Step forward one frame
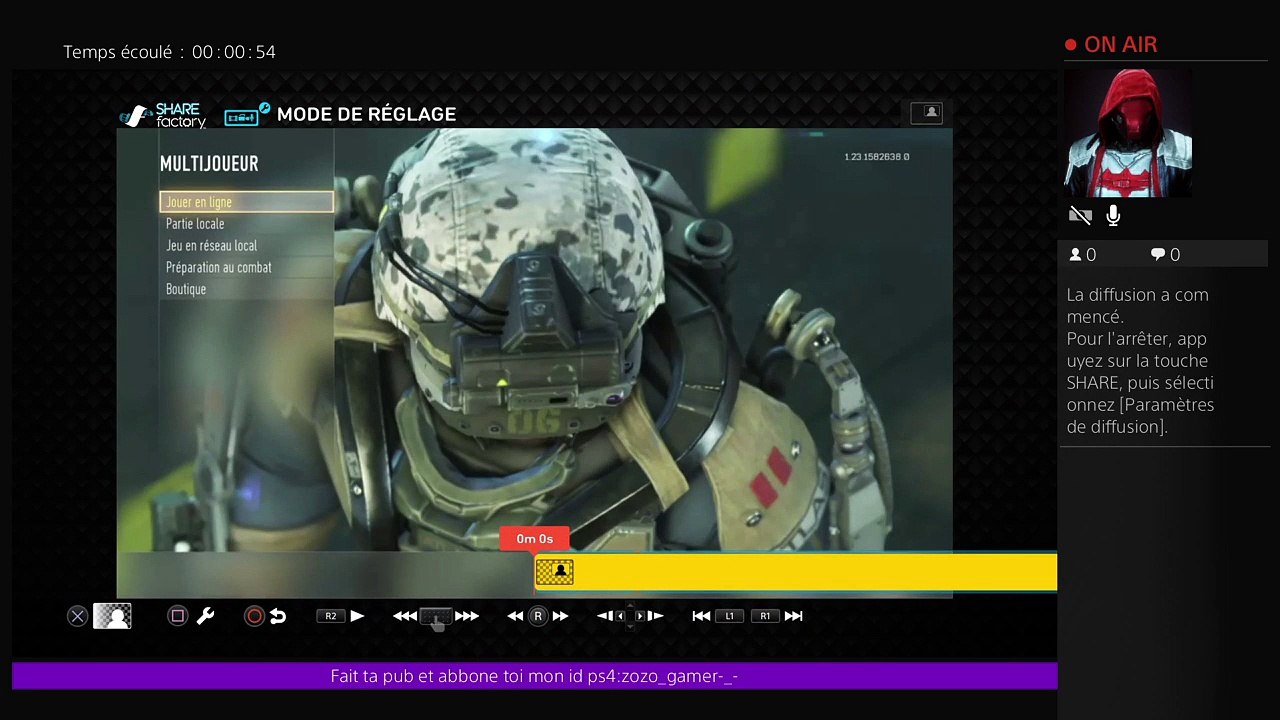Image resolution: width=1280 pixels, height=720 pixels. click(x=655, y=616)
